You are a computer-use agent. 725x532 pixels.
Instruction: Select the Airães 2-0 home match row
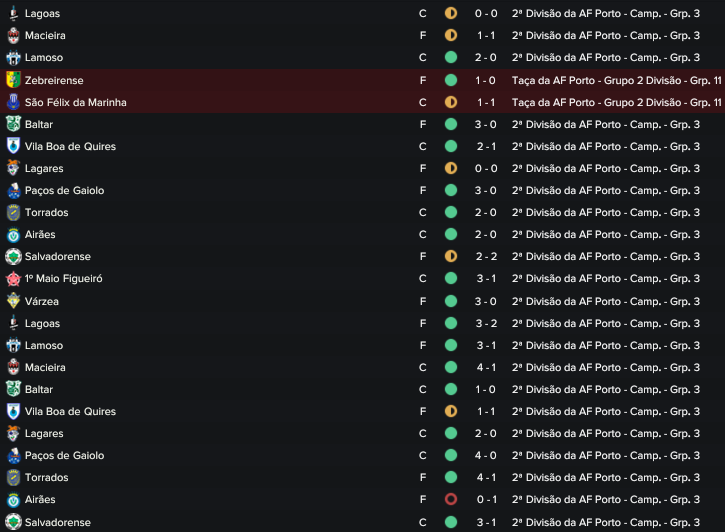tap(362, 234)
